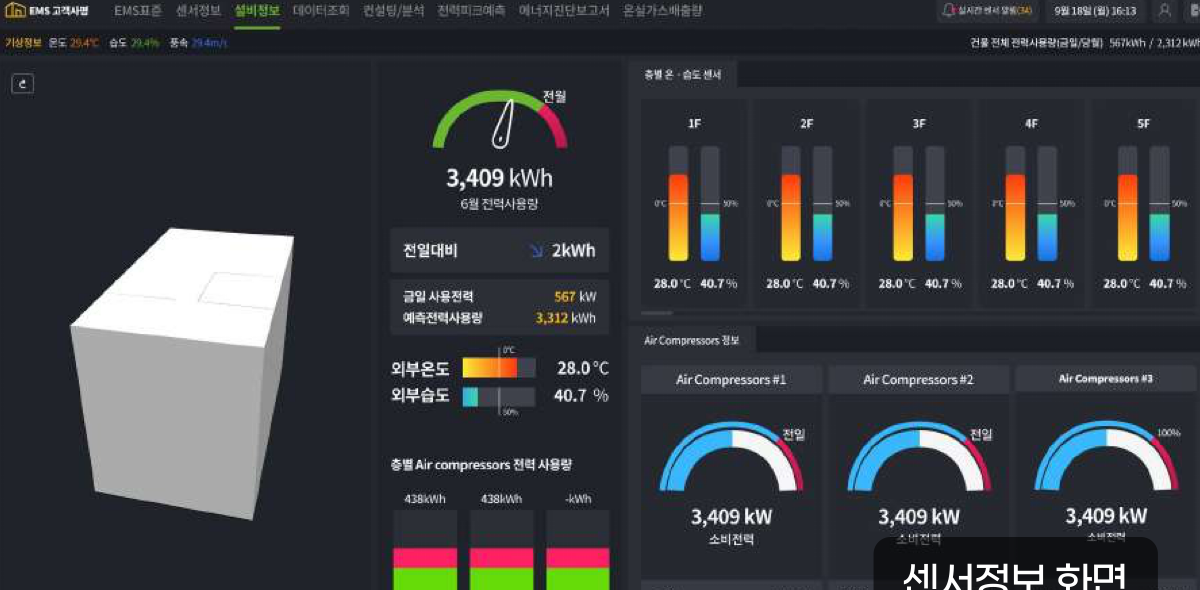Click the white 3D building model
The height and width of the screenshot is (590, 1200).
[181, 373]
